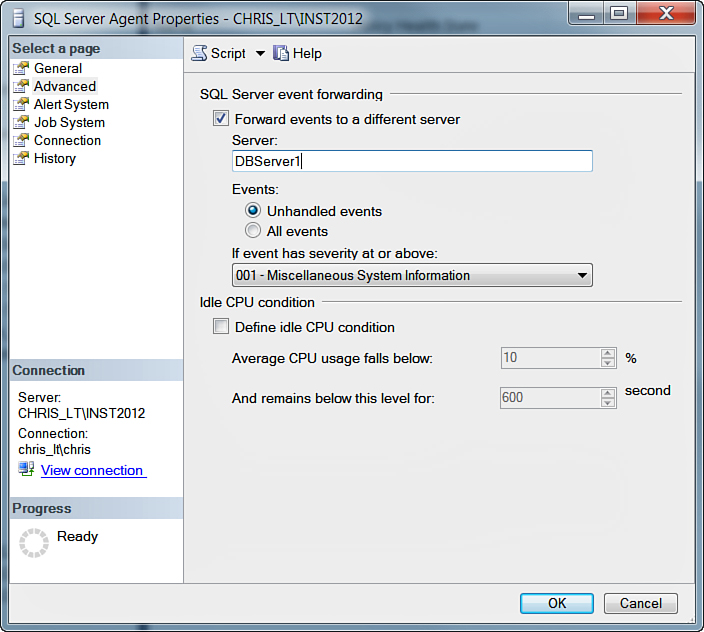Screen dimensions: 704x632
Task: Select the All events radio button
Action: tap(253, 231)
